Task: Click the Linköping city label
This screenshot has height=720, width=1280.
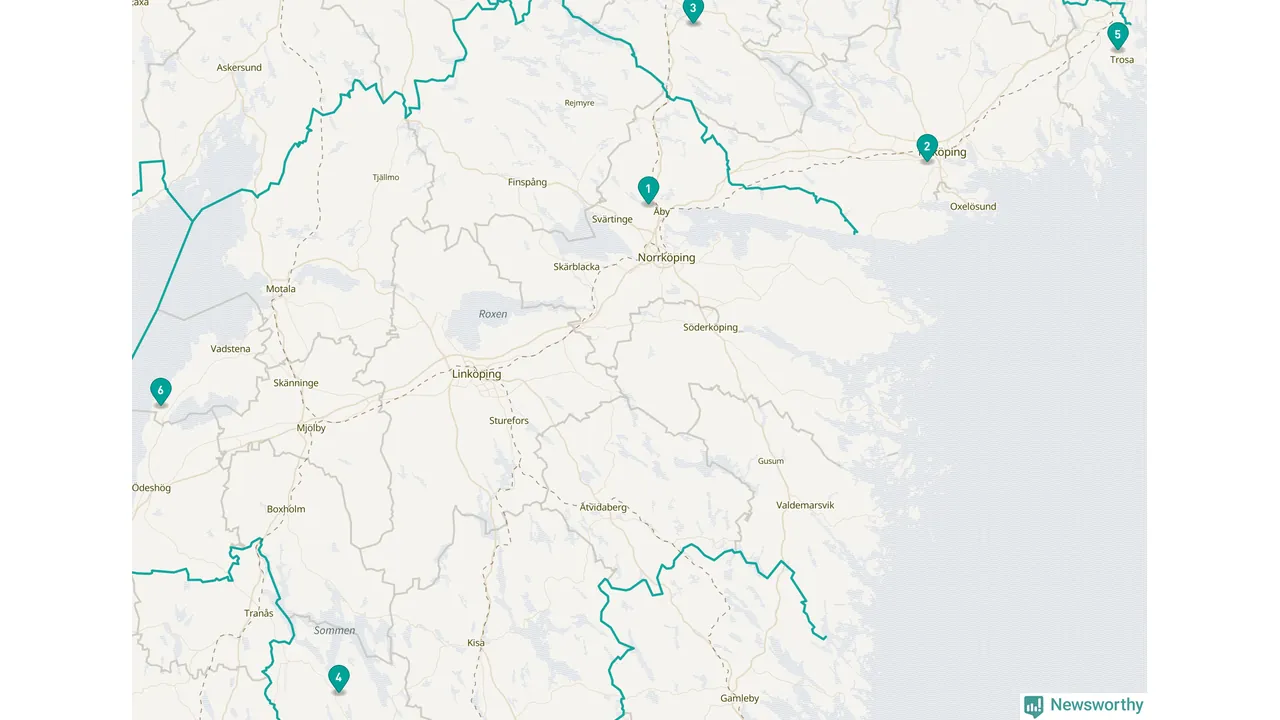Action: coord(477,375)
